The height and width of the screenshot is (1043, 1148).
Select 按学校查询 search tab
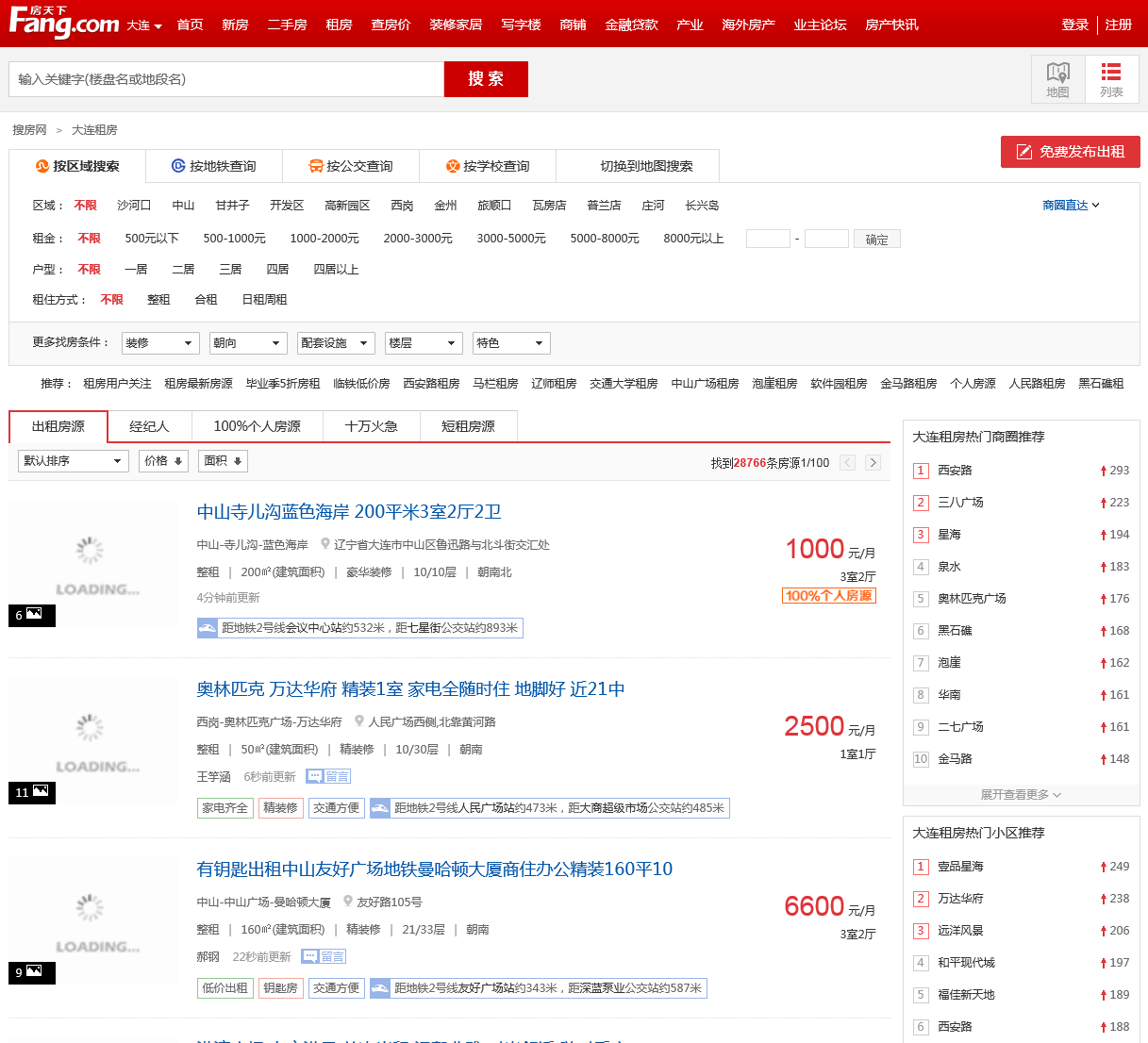488,166
